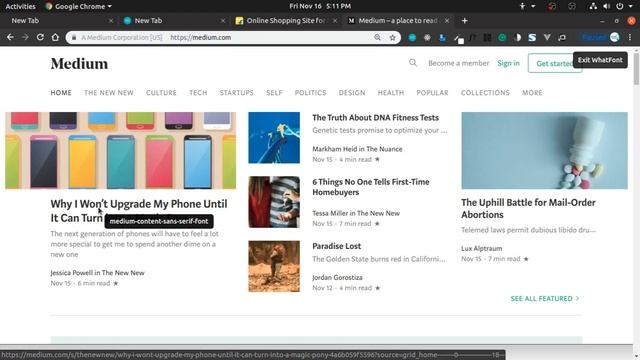This screenshot has width=640, height=360.
Task: Click the lock site-info icon
Action: tap(73, 38)
